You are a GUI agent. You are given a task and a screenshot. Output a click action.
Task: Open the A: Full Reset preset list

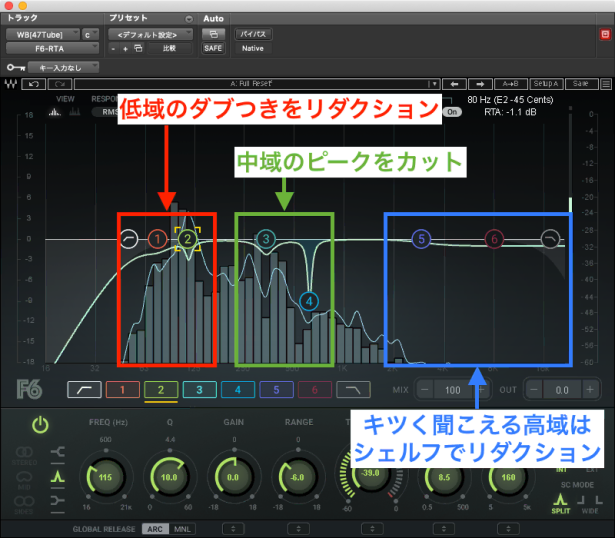257,84
